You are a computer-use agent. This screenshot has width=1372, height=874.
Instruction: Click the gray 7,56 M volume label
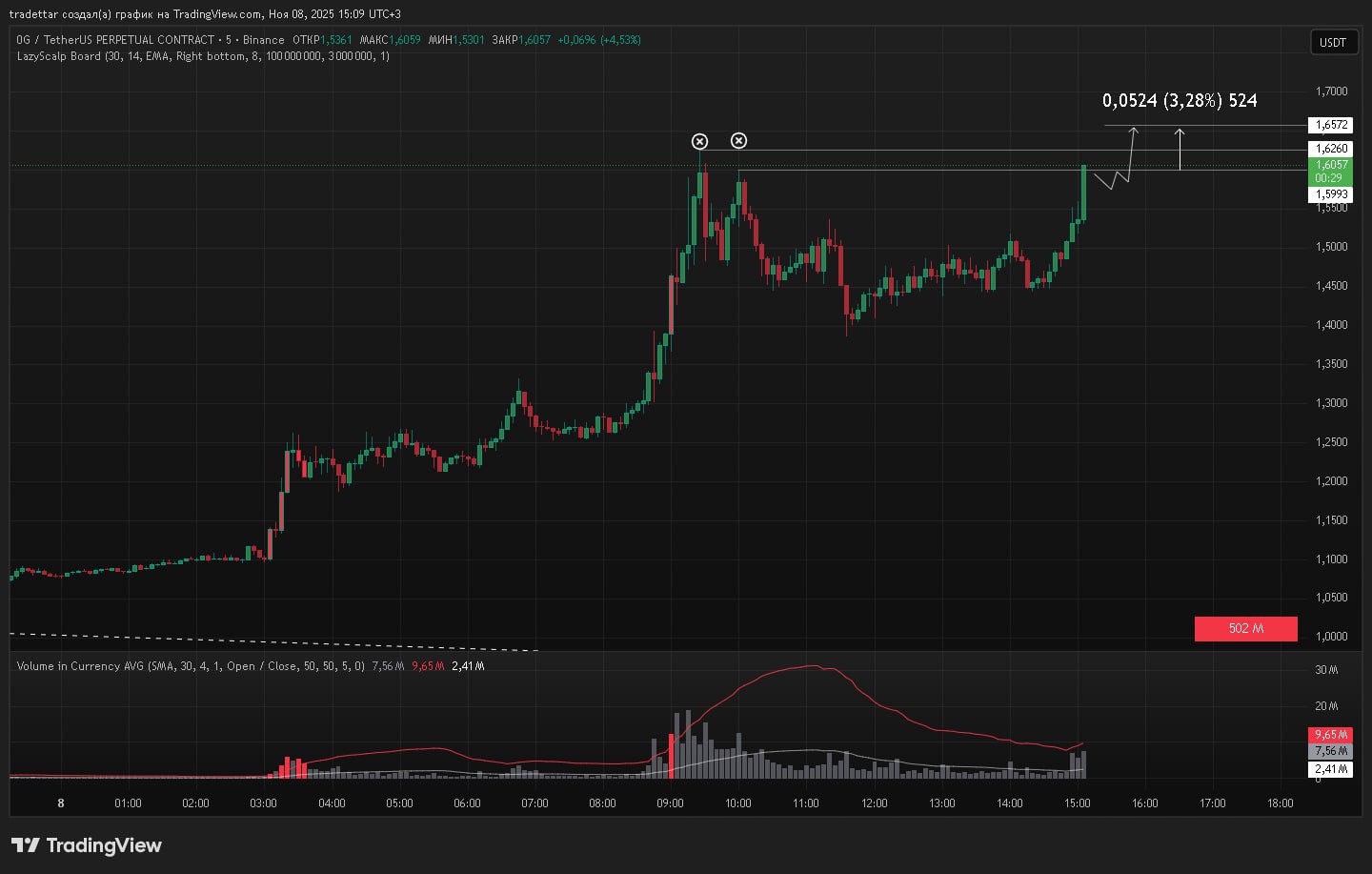[1330, 751]
